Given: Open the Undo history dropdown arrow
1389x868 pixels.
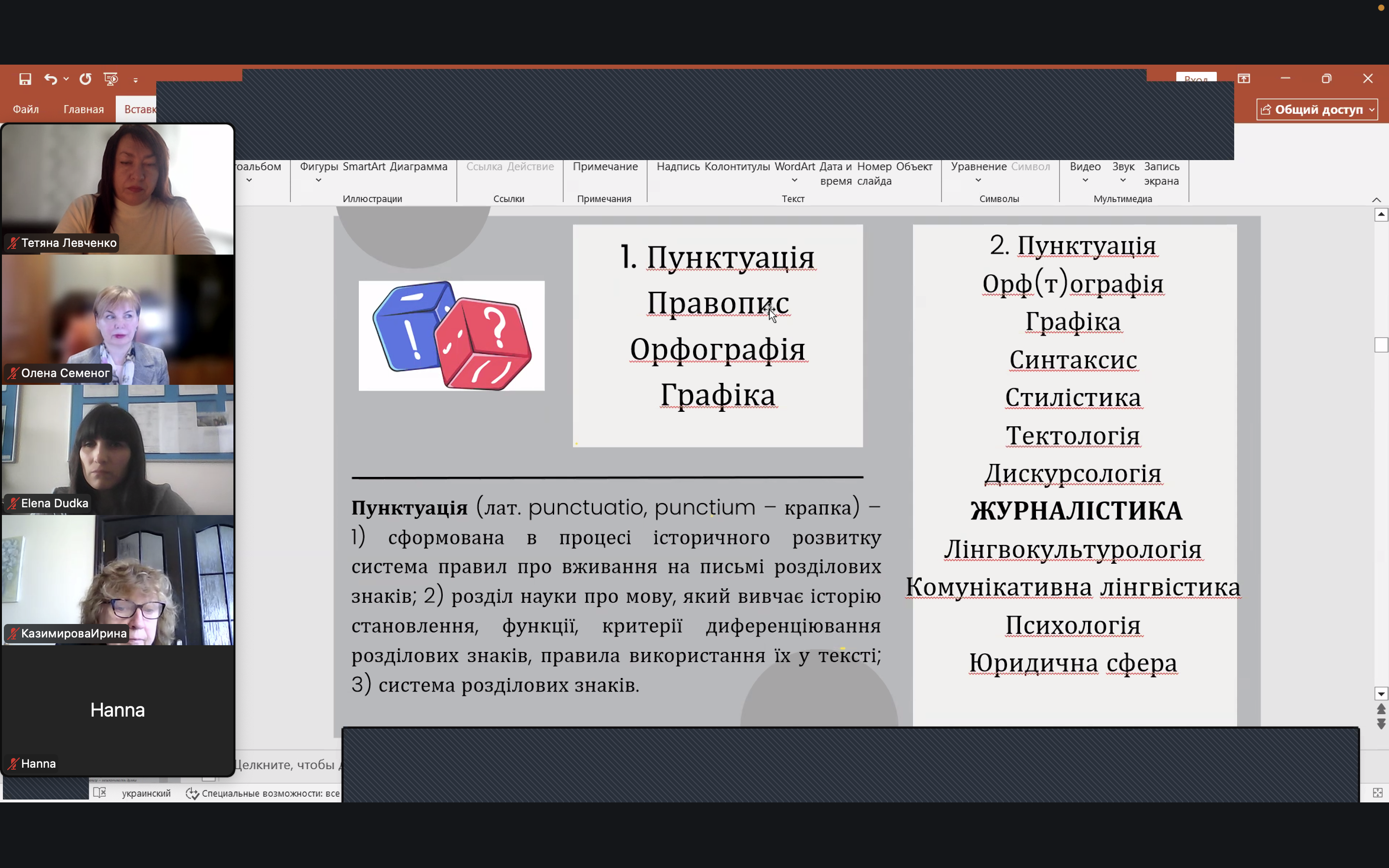Looking at the screenshot, I should click(67, 79).
